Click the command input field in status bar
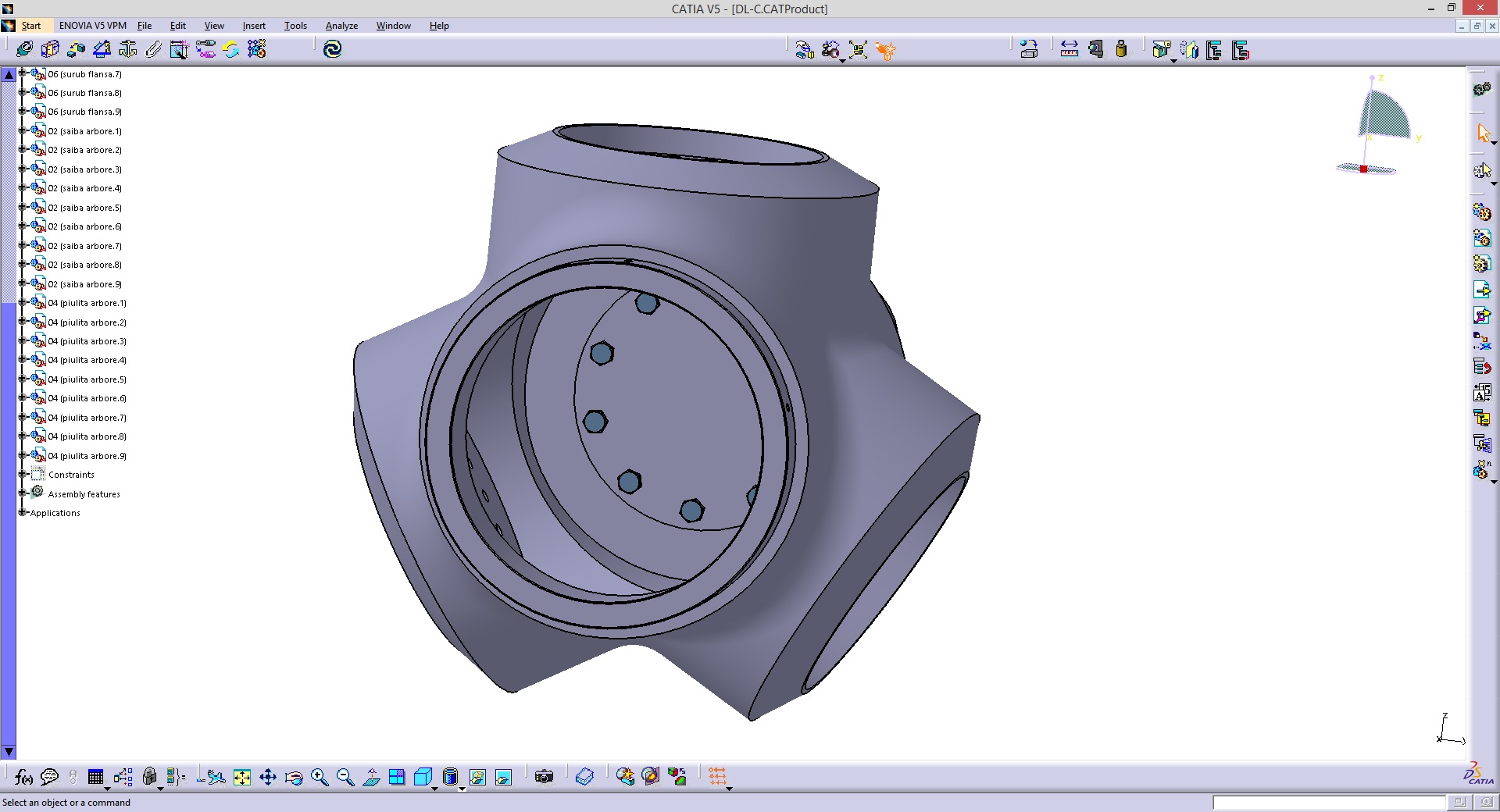The image size is (1500, 812). click(1329, 803)
